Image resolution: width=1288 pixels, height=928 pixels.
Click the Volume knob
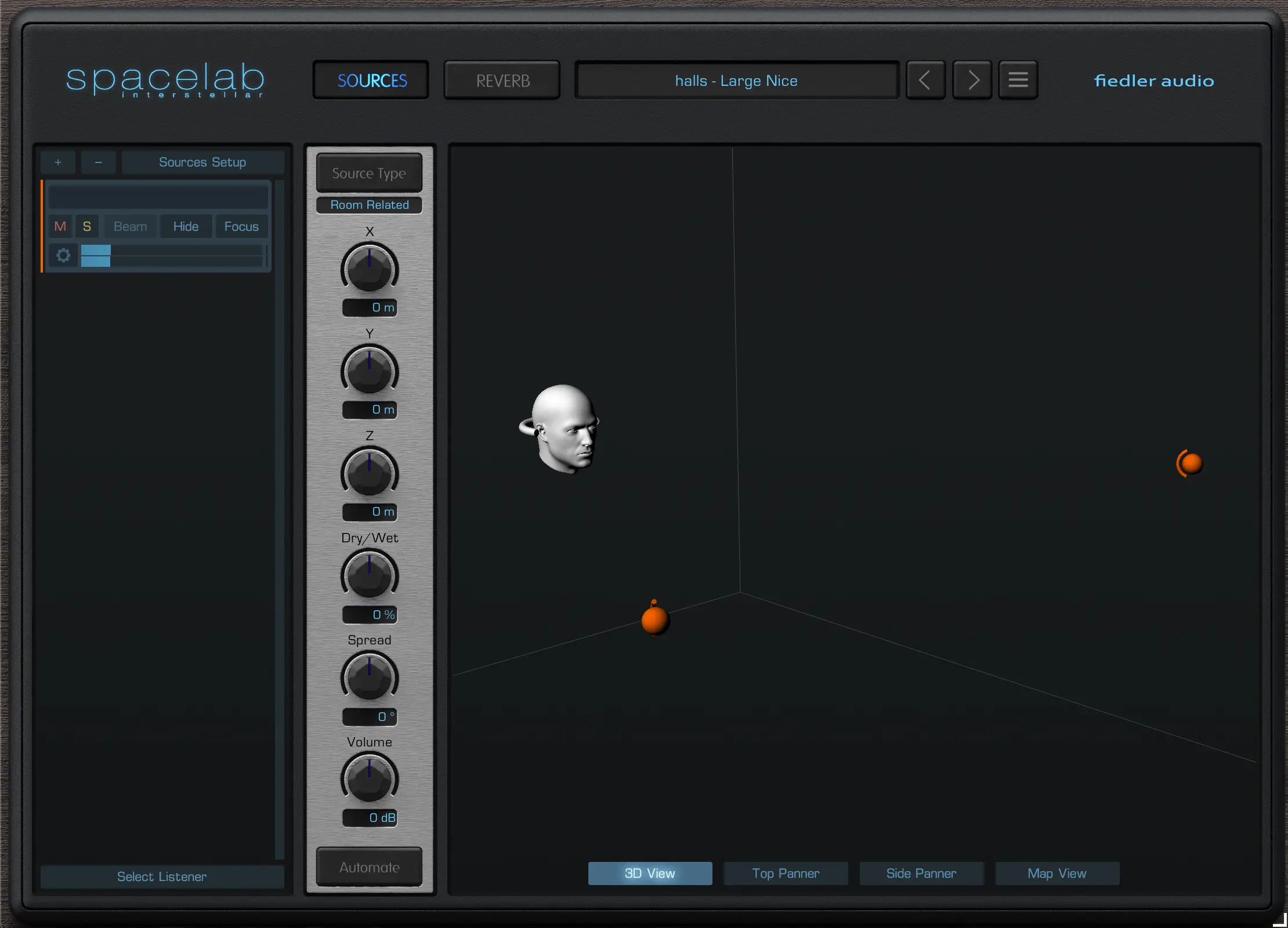coord(369,778)
